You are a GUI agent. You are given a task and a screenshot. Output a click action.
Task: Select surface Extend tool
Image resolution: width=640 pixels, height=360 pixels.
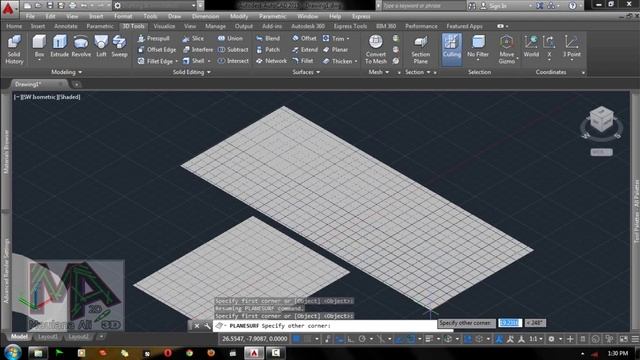click(x=305, y=50)
